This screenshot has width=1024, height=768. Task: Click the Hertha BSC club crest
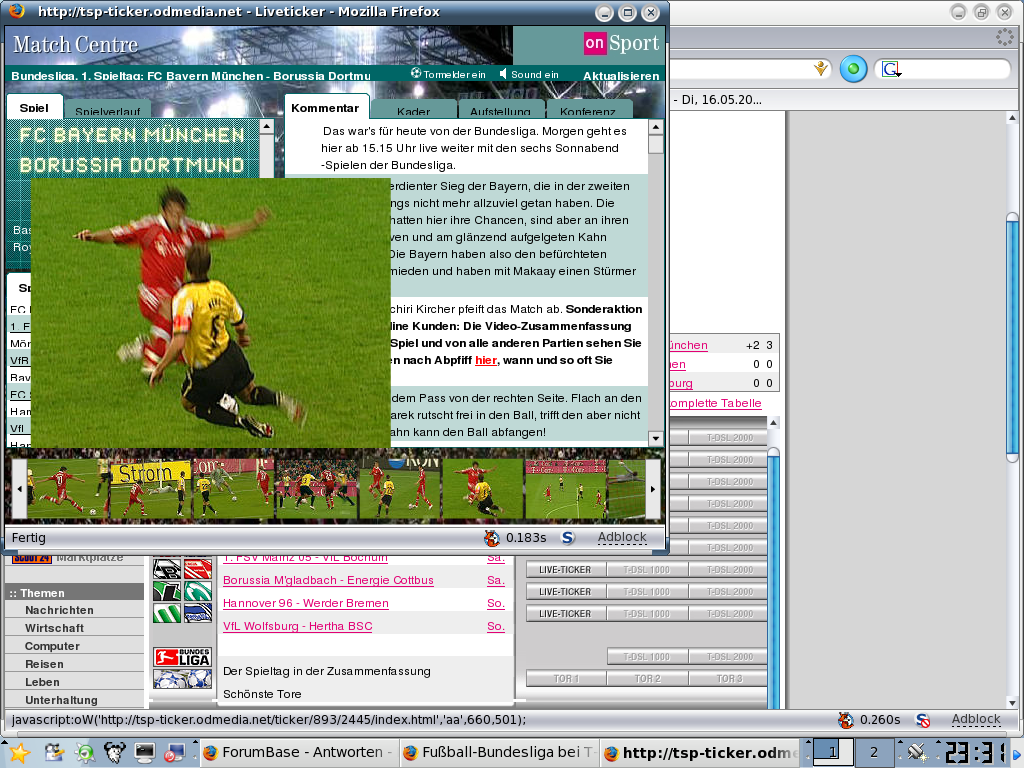pyautogui.click(x=198, y=613)
